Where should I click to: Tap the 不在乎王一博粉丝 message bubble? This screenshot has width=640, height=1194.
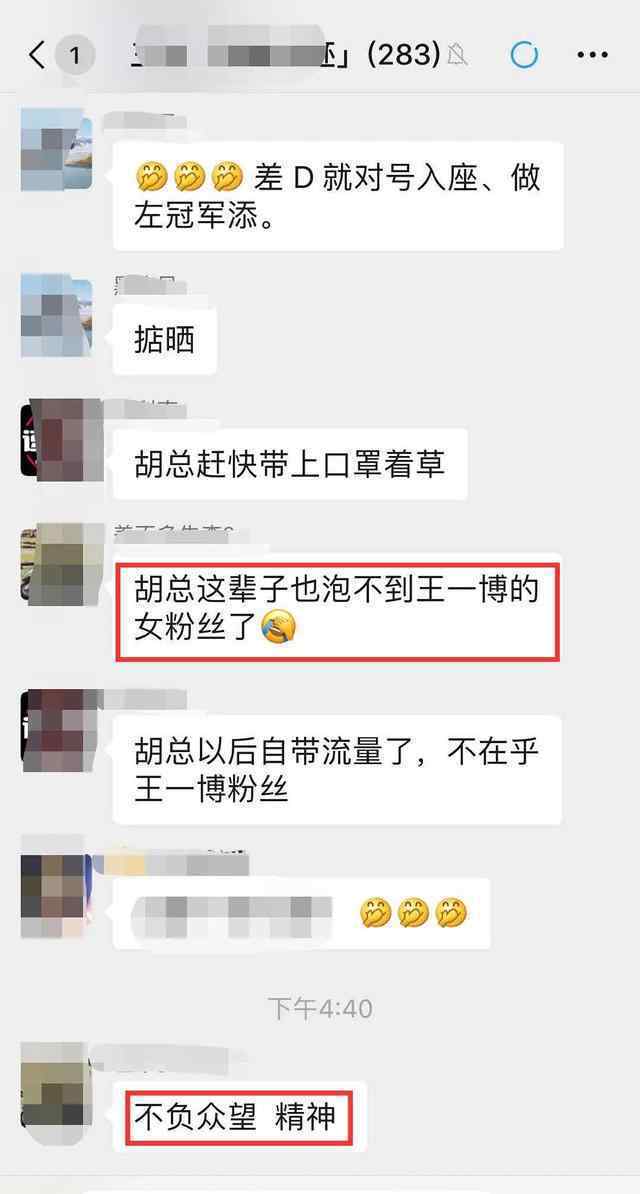point(338,769)
